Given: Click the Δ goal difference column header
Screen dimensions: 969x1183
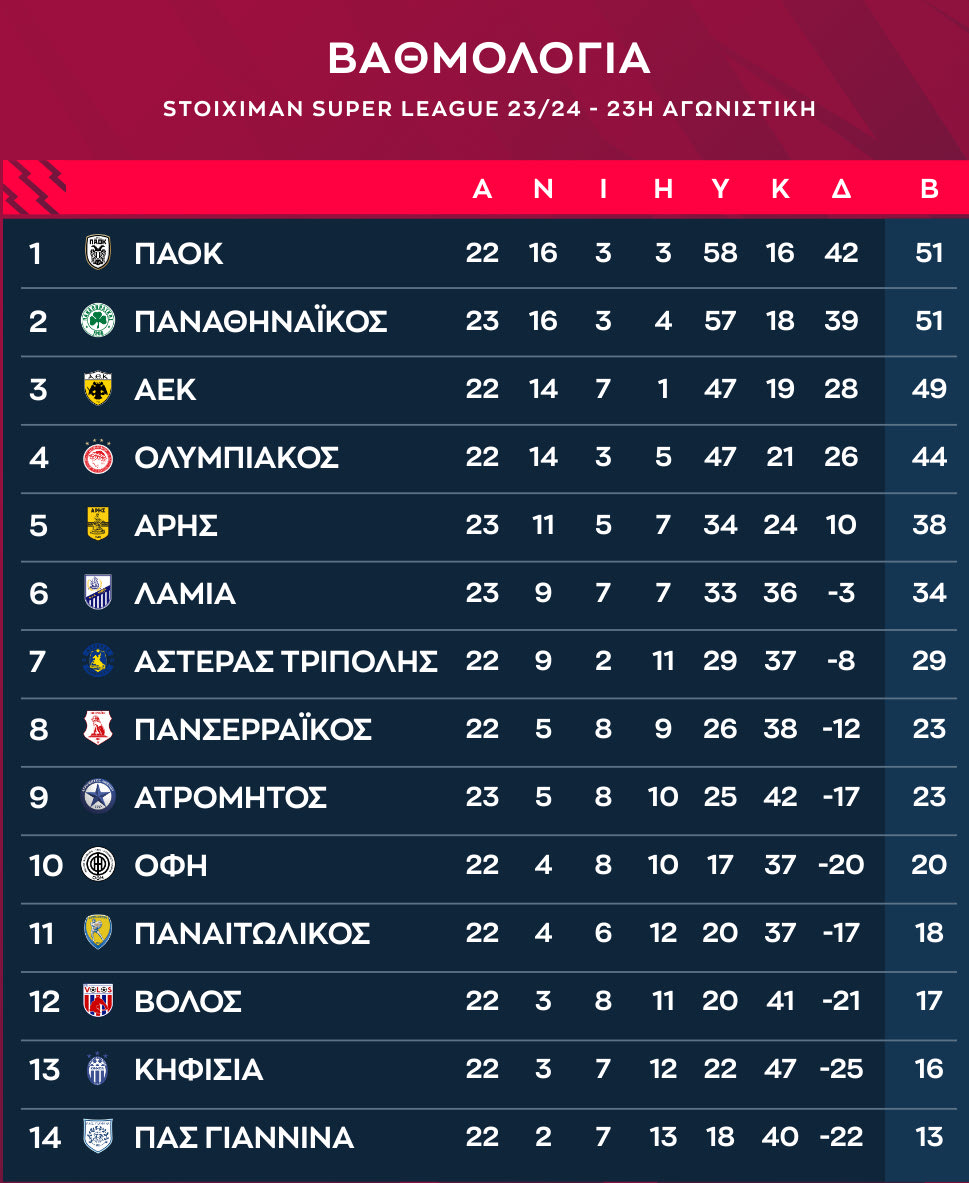Looking at the screenshot, I should tap(842, 189).
